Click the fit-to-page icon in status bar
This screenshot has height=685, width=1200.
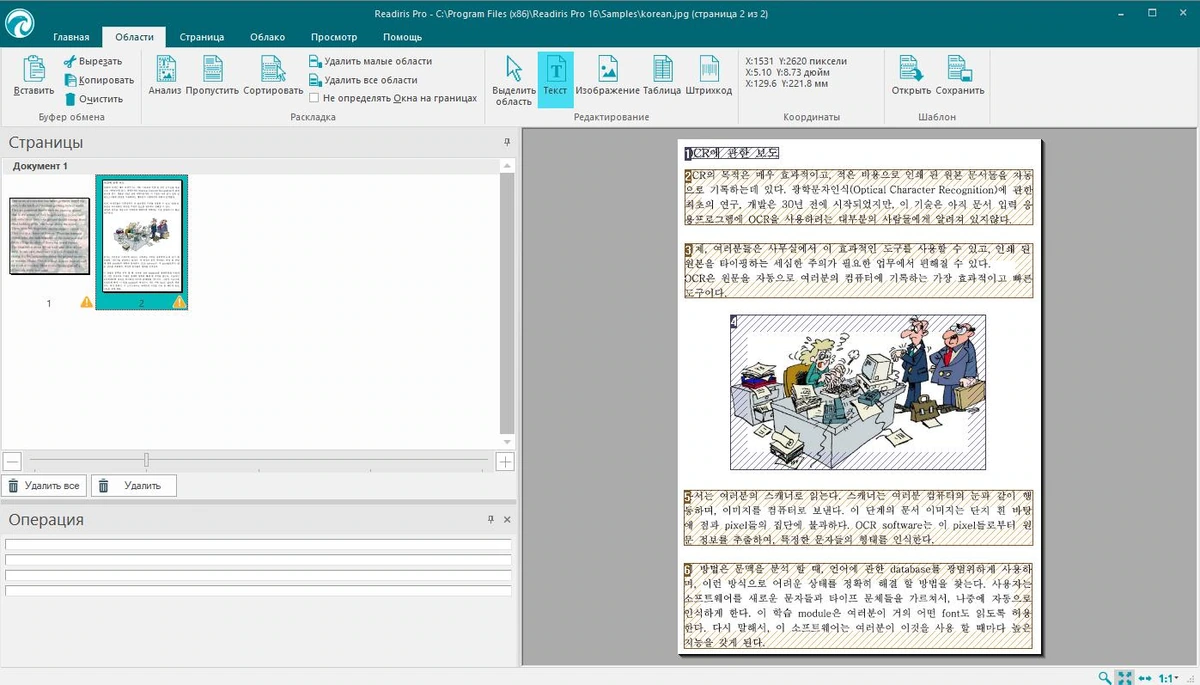[x=1125, y=677]
